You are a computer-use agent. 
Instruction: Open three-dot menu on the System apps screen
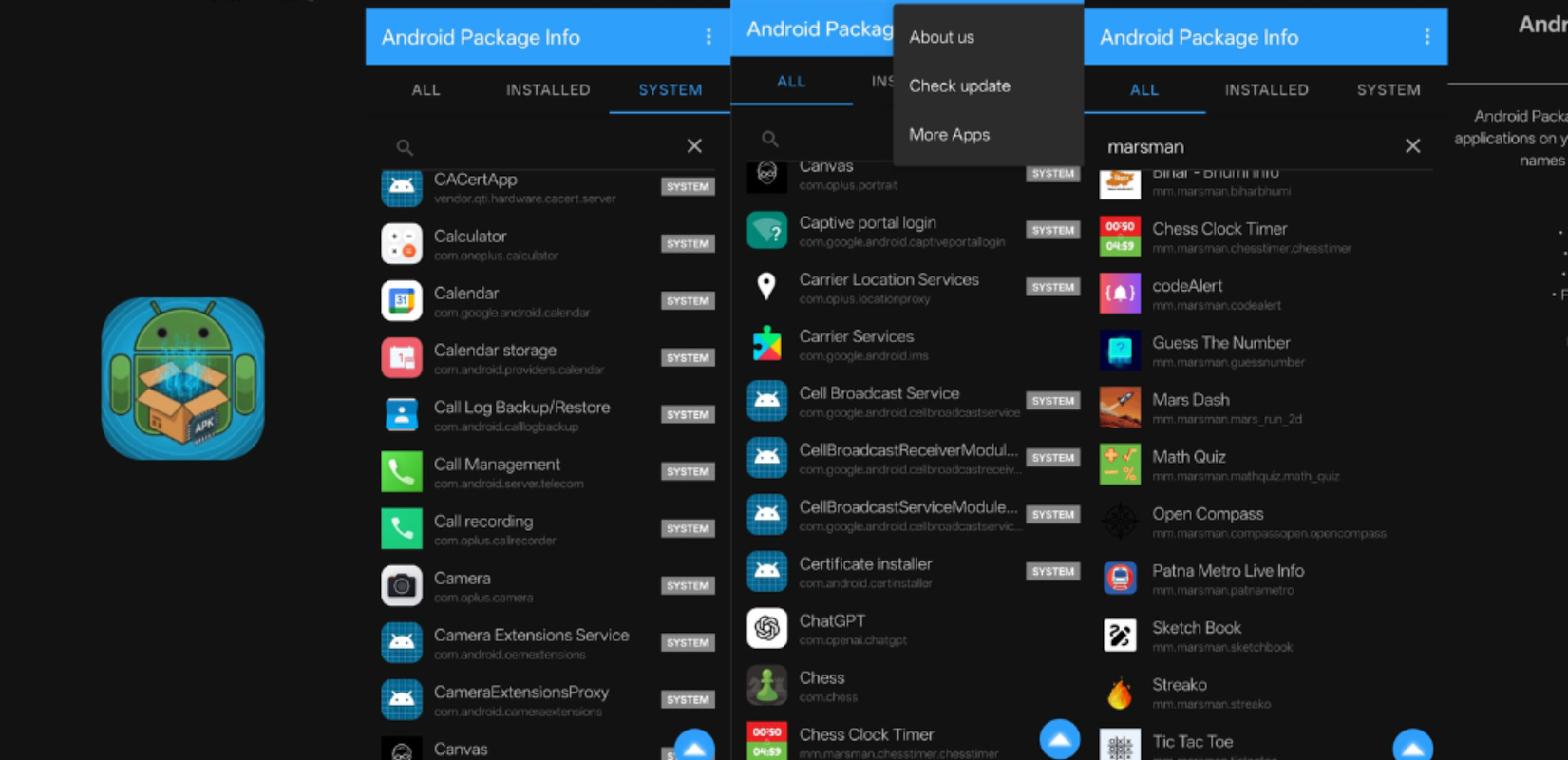click(708, 36)
